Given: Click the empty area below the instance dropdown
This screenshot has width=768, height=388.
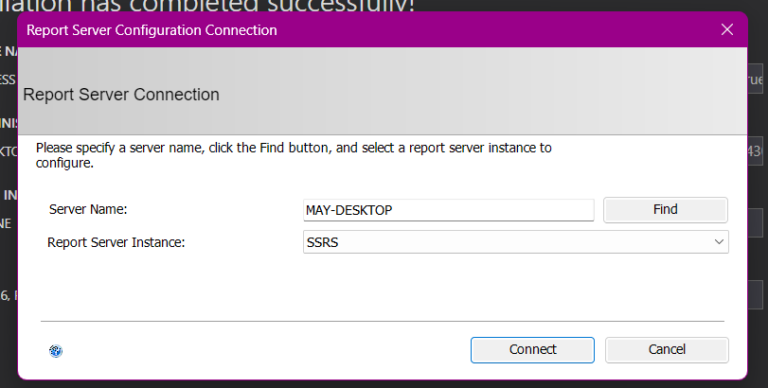Looking at the screenshot, I should [x=382, y=287].
